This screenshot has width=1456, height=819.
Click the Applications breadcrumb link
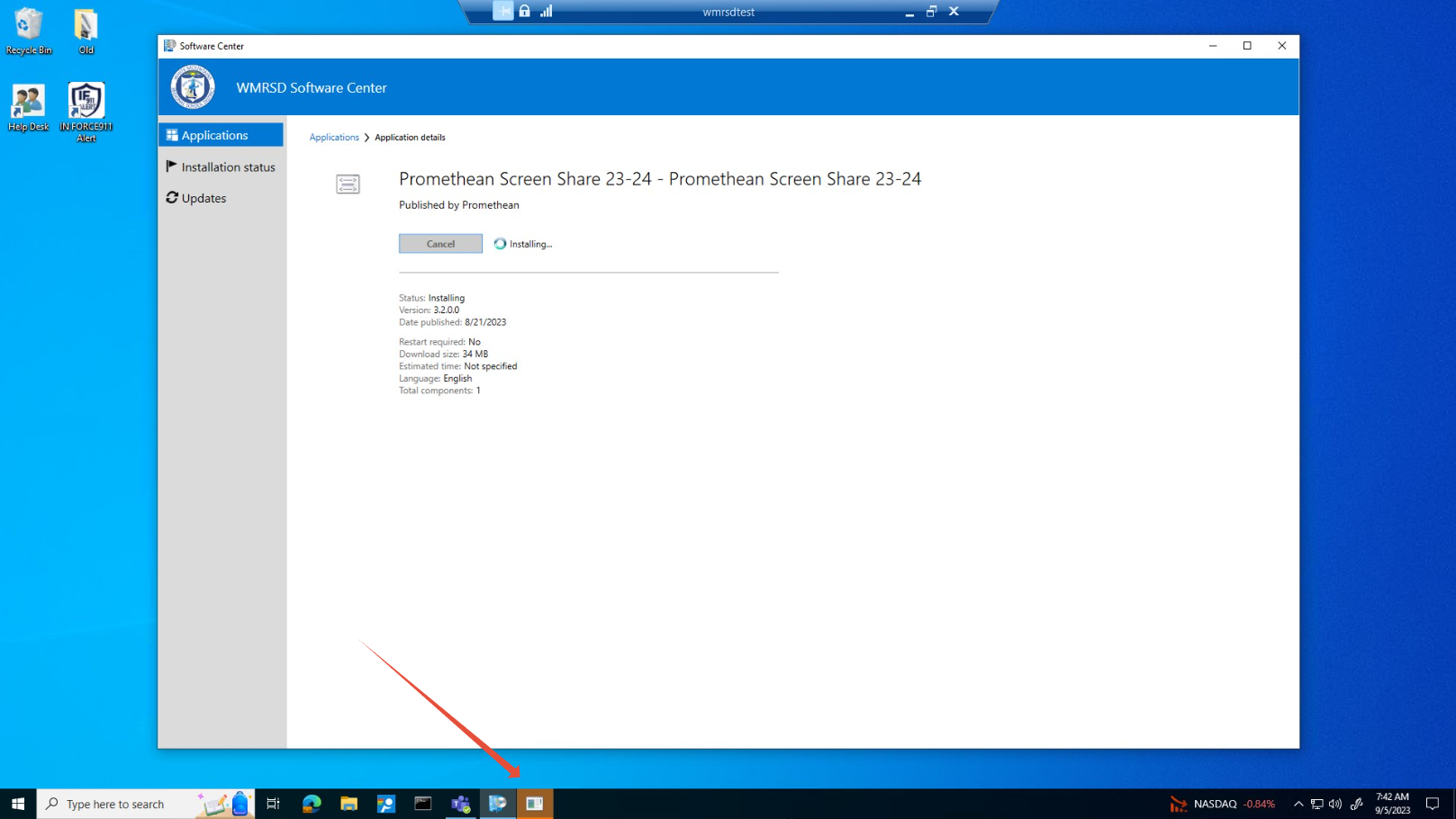334,137
